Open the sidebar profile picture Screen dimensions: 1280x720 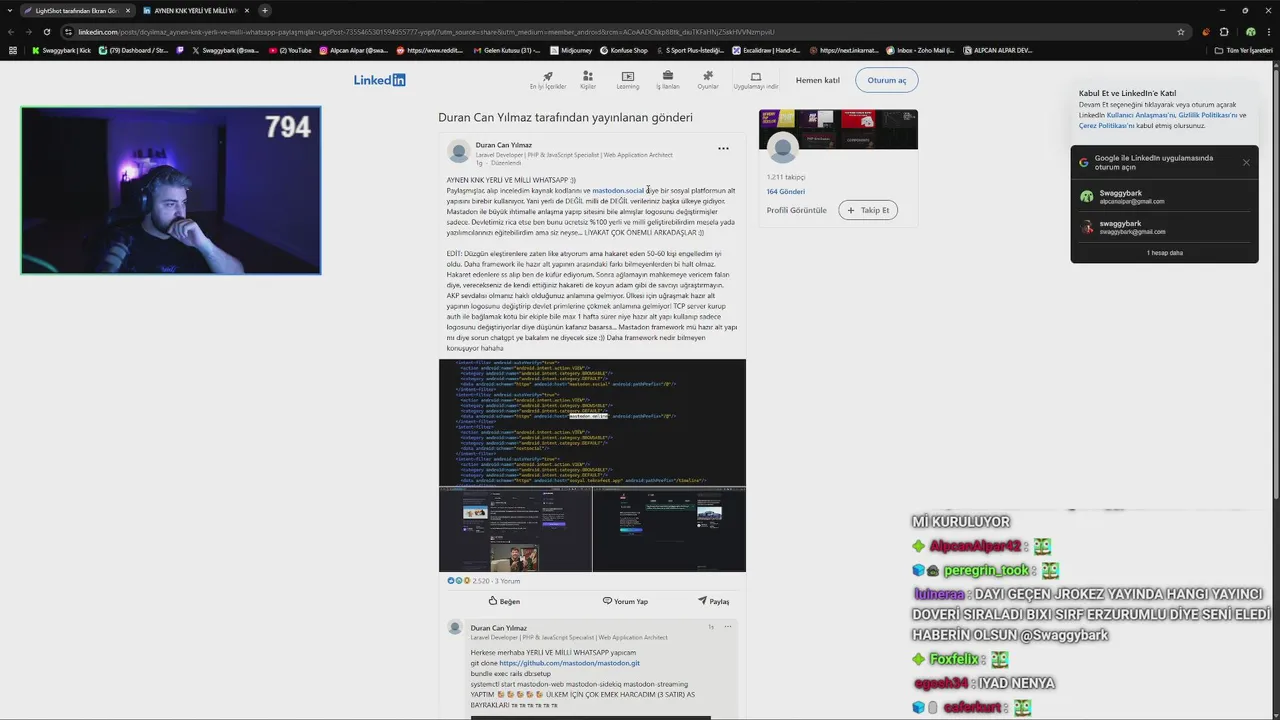783,148
